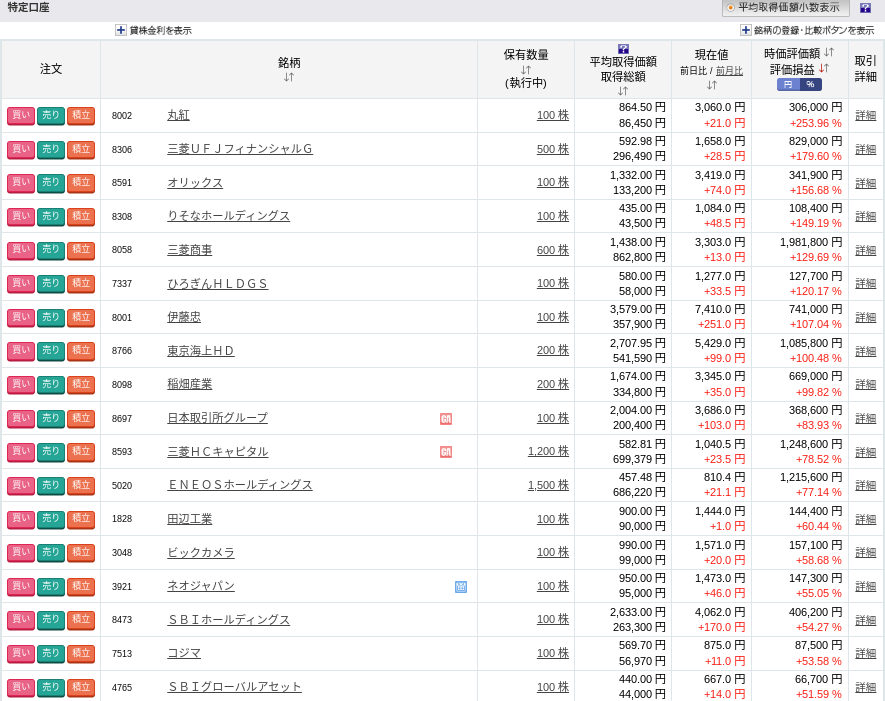Switch 評価損益 display to 円

[x=788, y=85]
